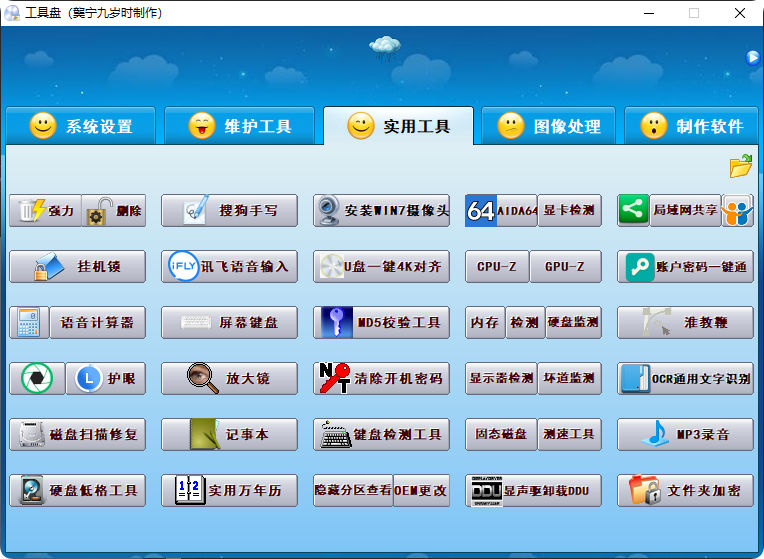Viewport: 764px width, 559px height.
Task: Open the AIDA64 tool
Action: tap(501, 211)
